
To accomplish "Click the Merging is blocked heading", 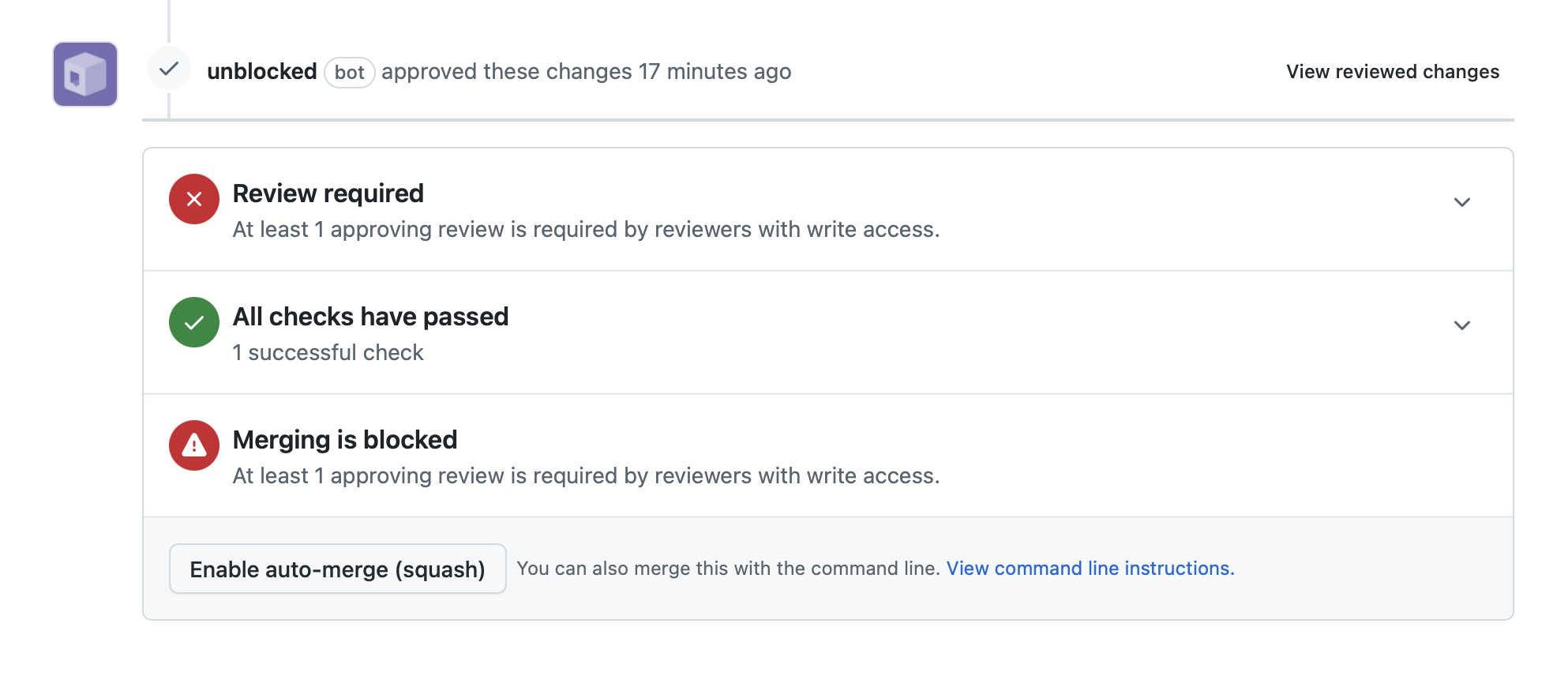I will click(344, 440).
